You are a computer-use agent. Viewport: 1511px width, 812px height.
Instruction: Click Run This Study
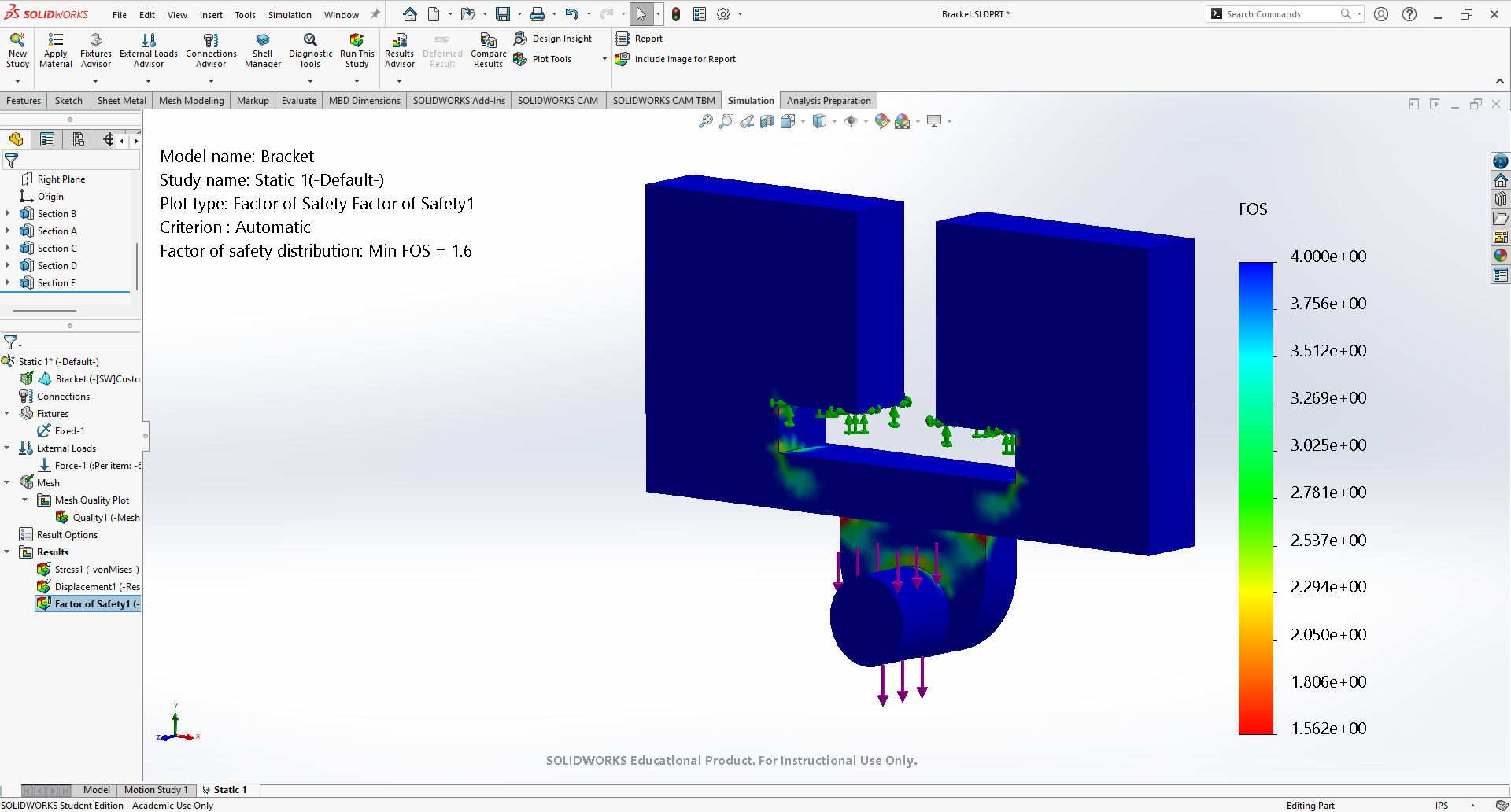tap(357, 50)
